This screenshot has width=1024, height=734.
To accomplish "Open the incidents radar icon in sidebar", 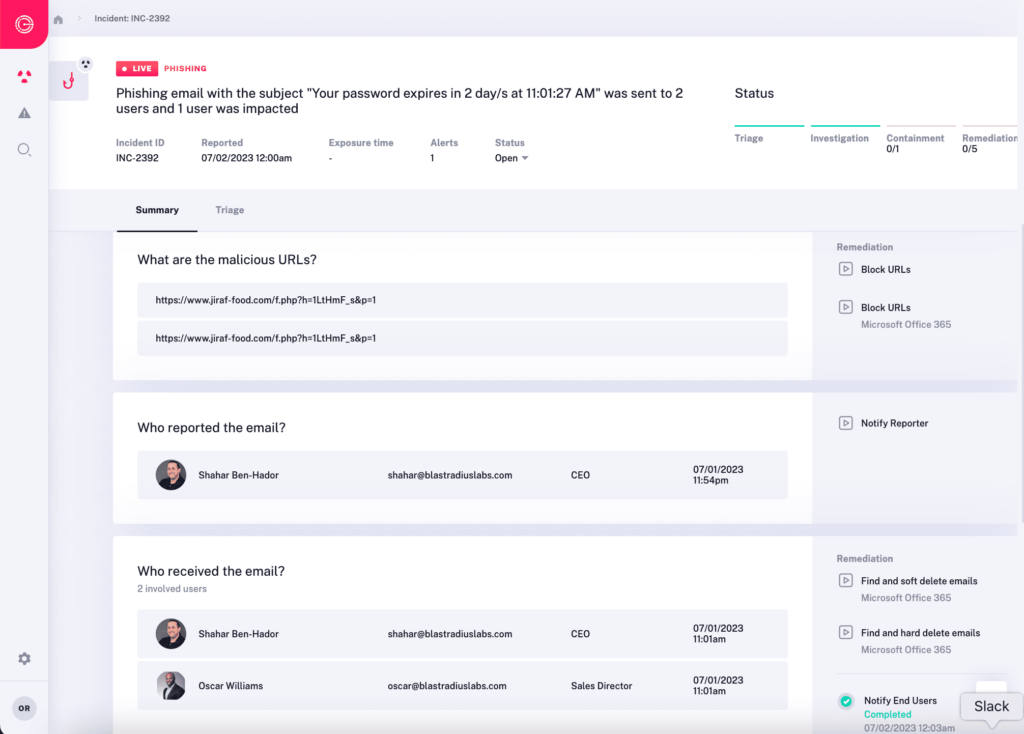I will tap(24, 77).
